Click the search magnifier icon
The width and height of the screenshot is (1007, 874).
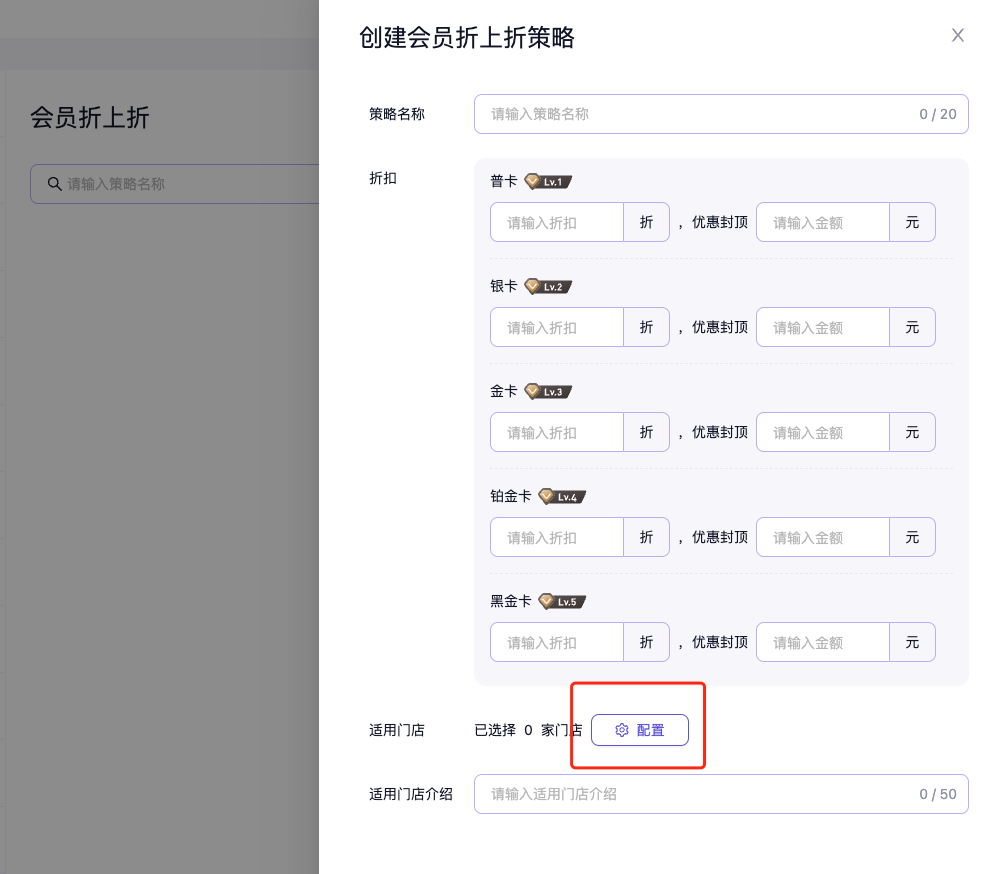click(x=55, y=184)
